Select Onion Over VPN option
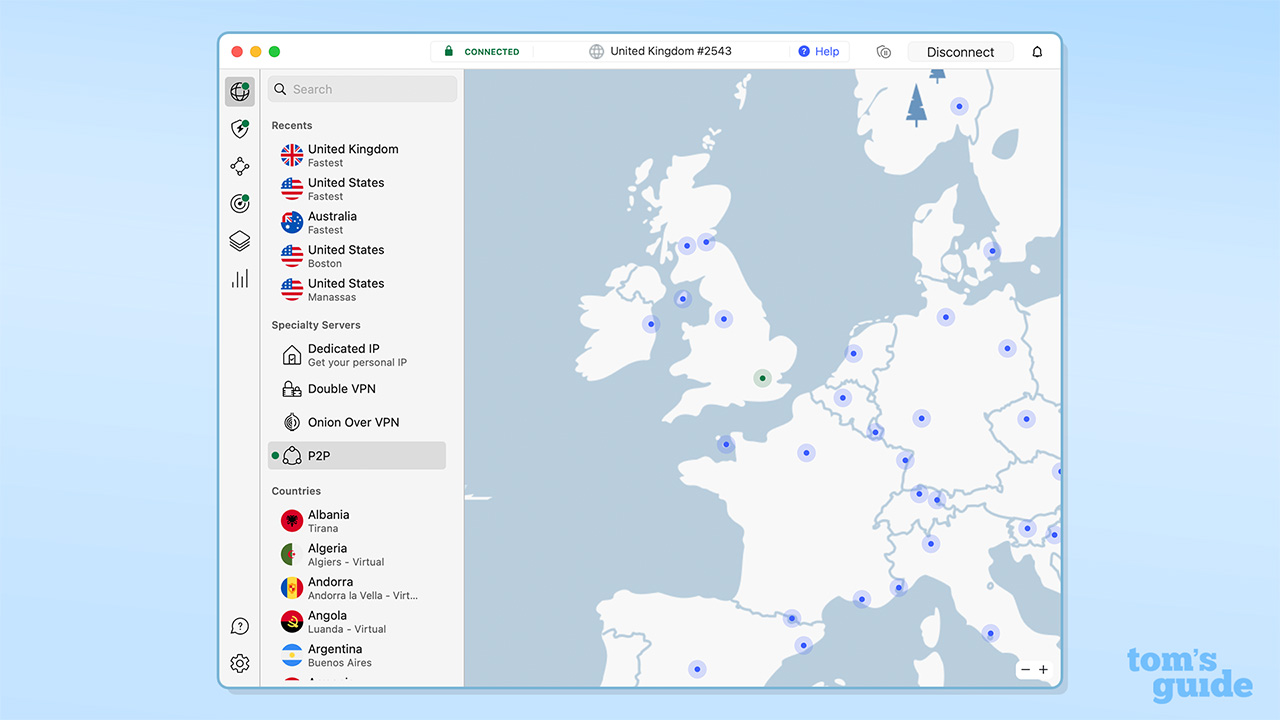The width and height of the screenshot is (1280, 720). coord(353,422)
